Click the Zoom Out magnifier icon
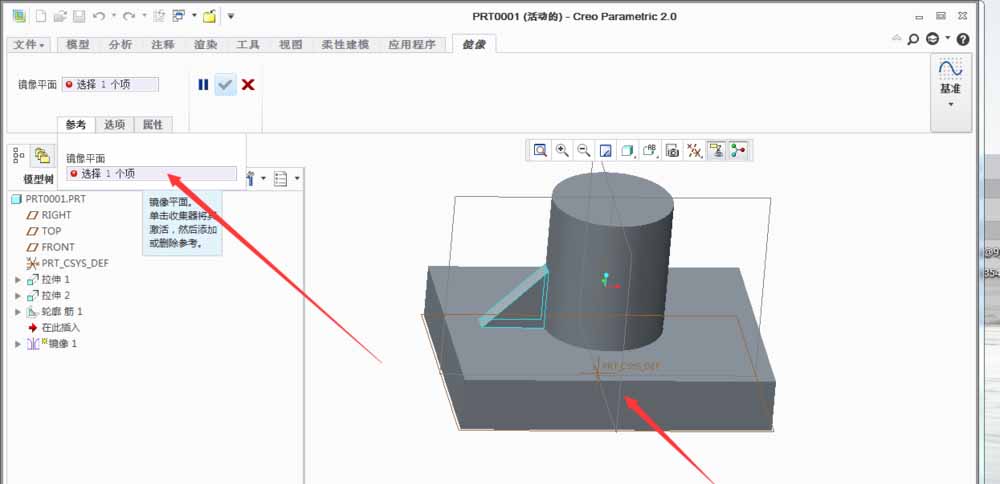Screen dimensions: 1000x484 pyautogui.click(x=584, y=150)
